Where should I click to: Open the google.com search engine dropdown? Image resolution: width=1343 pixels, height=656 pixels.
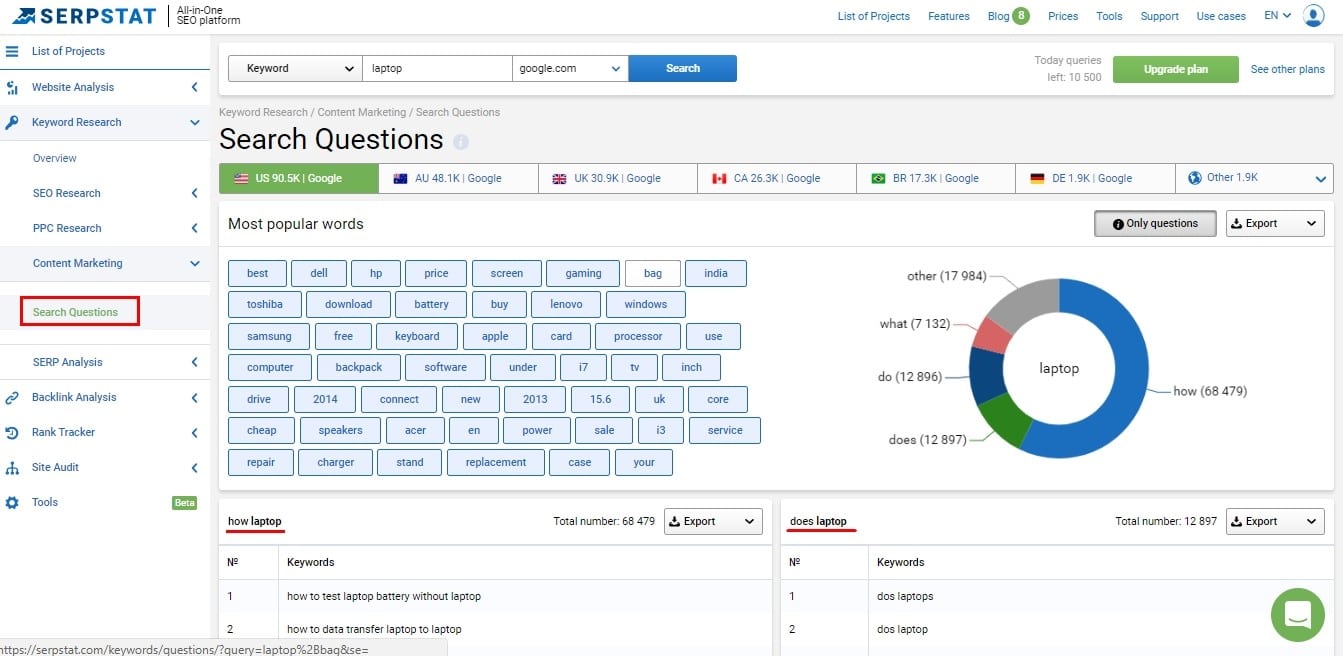[570, 68]
